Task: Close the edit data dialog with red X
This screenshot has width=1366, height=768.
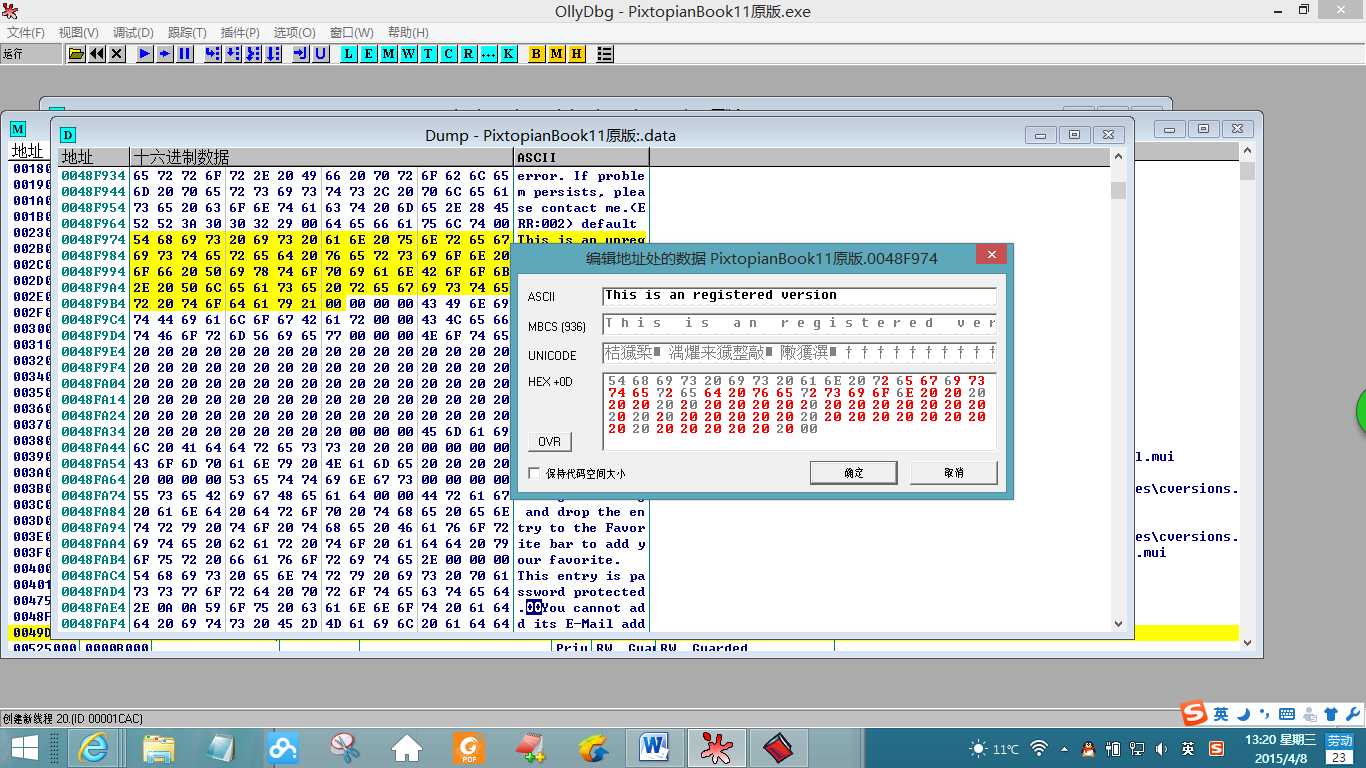Action: tap(991, 255)
